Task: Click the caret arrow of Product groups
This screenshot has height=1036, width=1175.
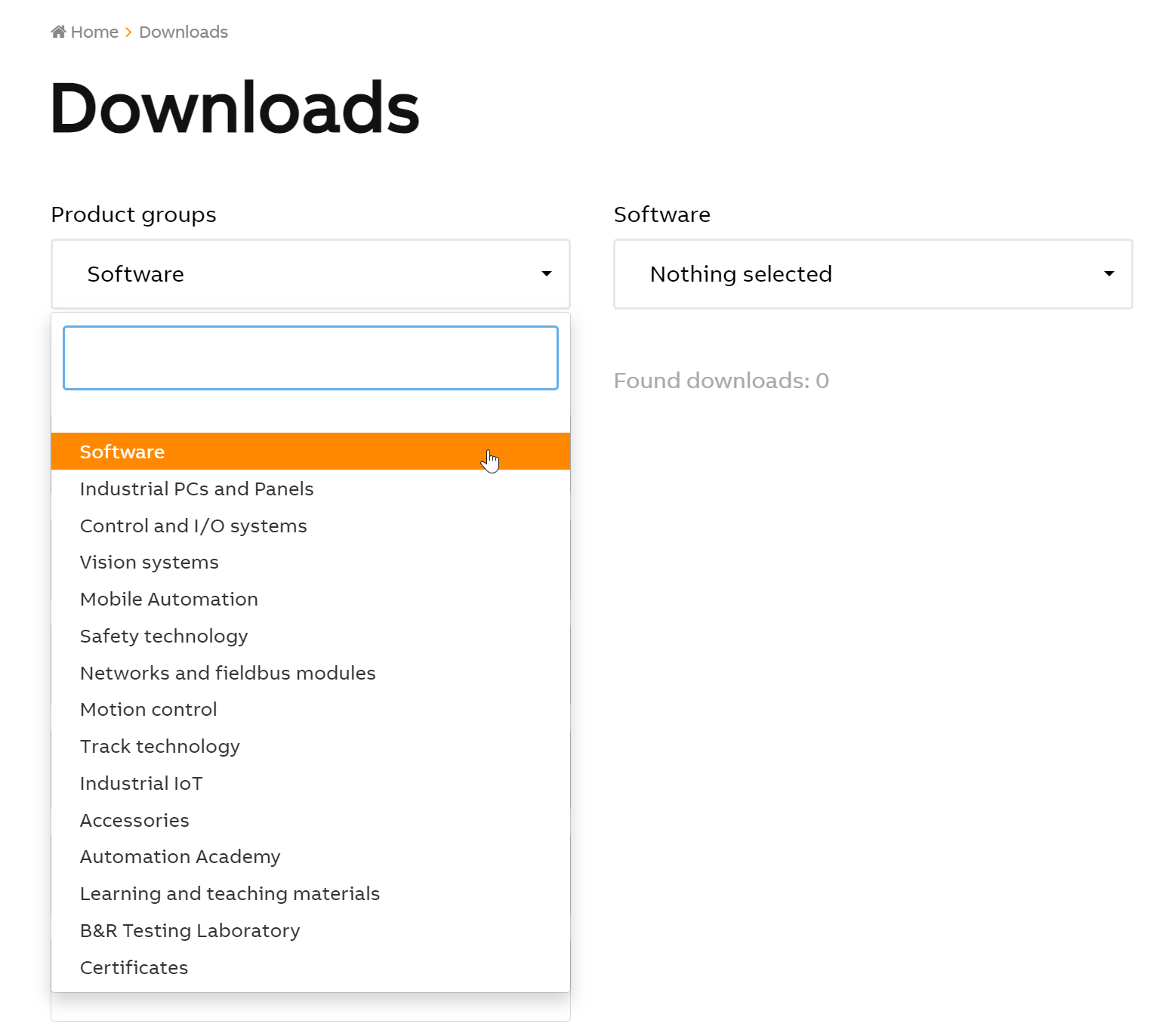Action: coord(547,274)
